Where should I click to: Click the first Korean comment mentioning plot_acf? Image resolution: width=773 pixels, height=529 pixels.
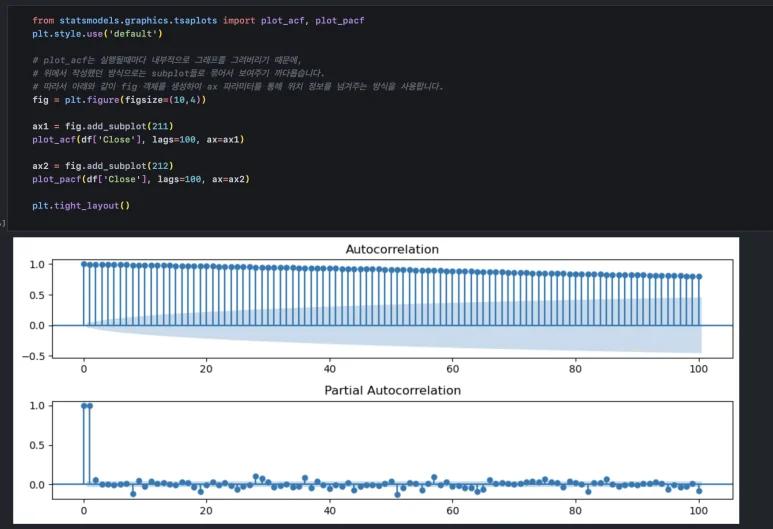tap(172, 60)
